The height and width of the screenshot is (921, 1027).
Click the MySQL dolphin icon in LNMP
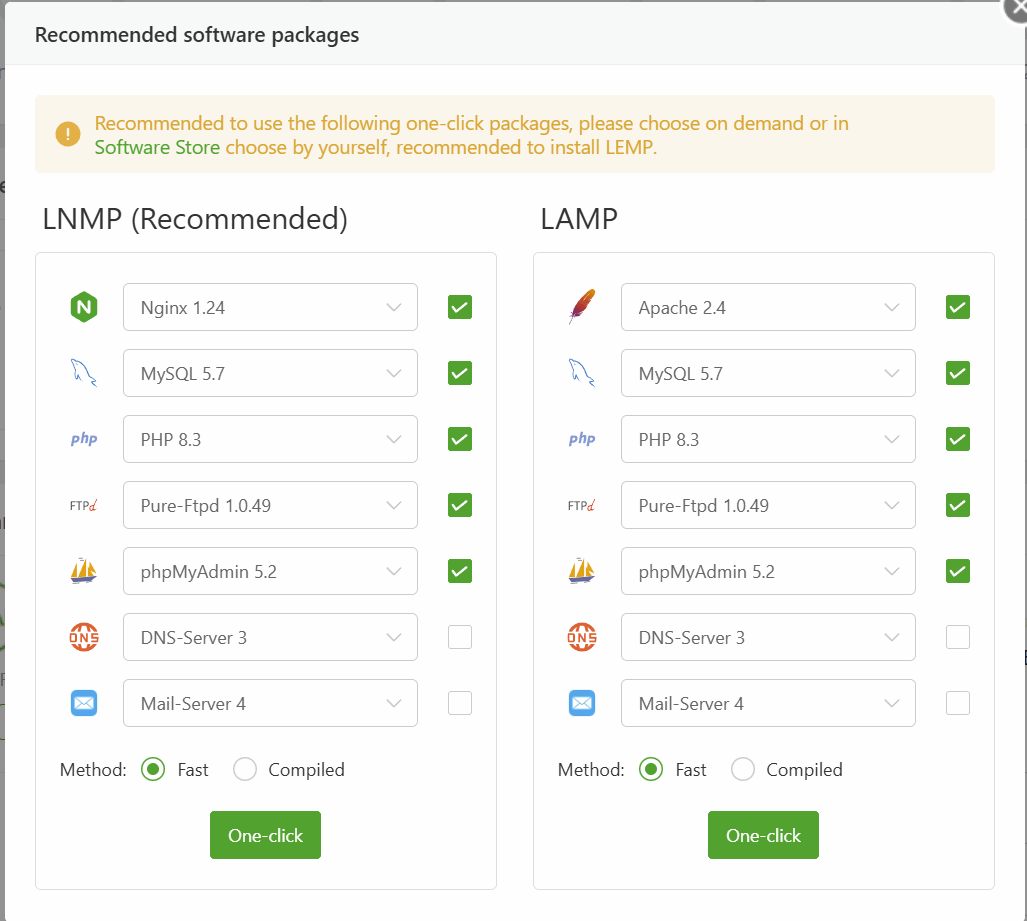click(84, 373)
